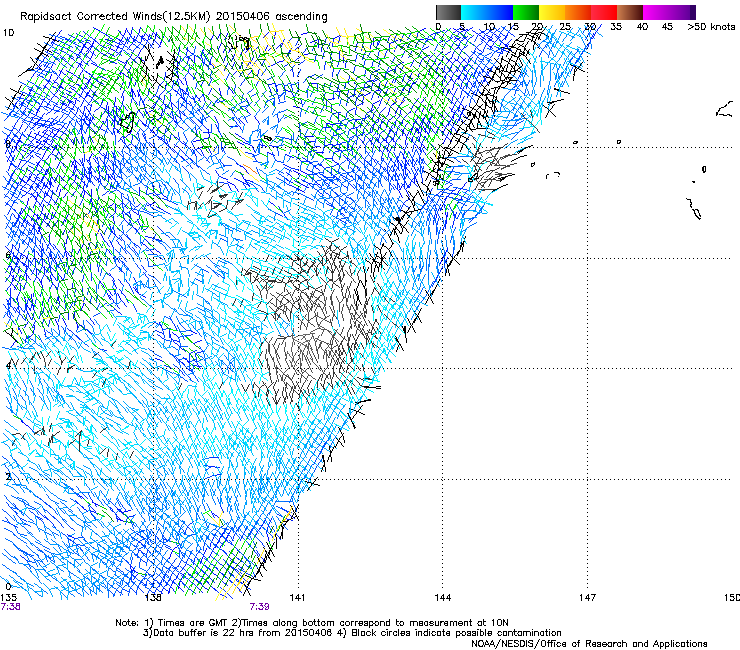This screenshot has width=740, height=650.
Task: Click the '141' longitude axis label
Action: coord(297,598)
